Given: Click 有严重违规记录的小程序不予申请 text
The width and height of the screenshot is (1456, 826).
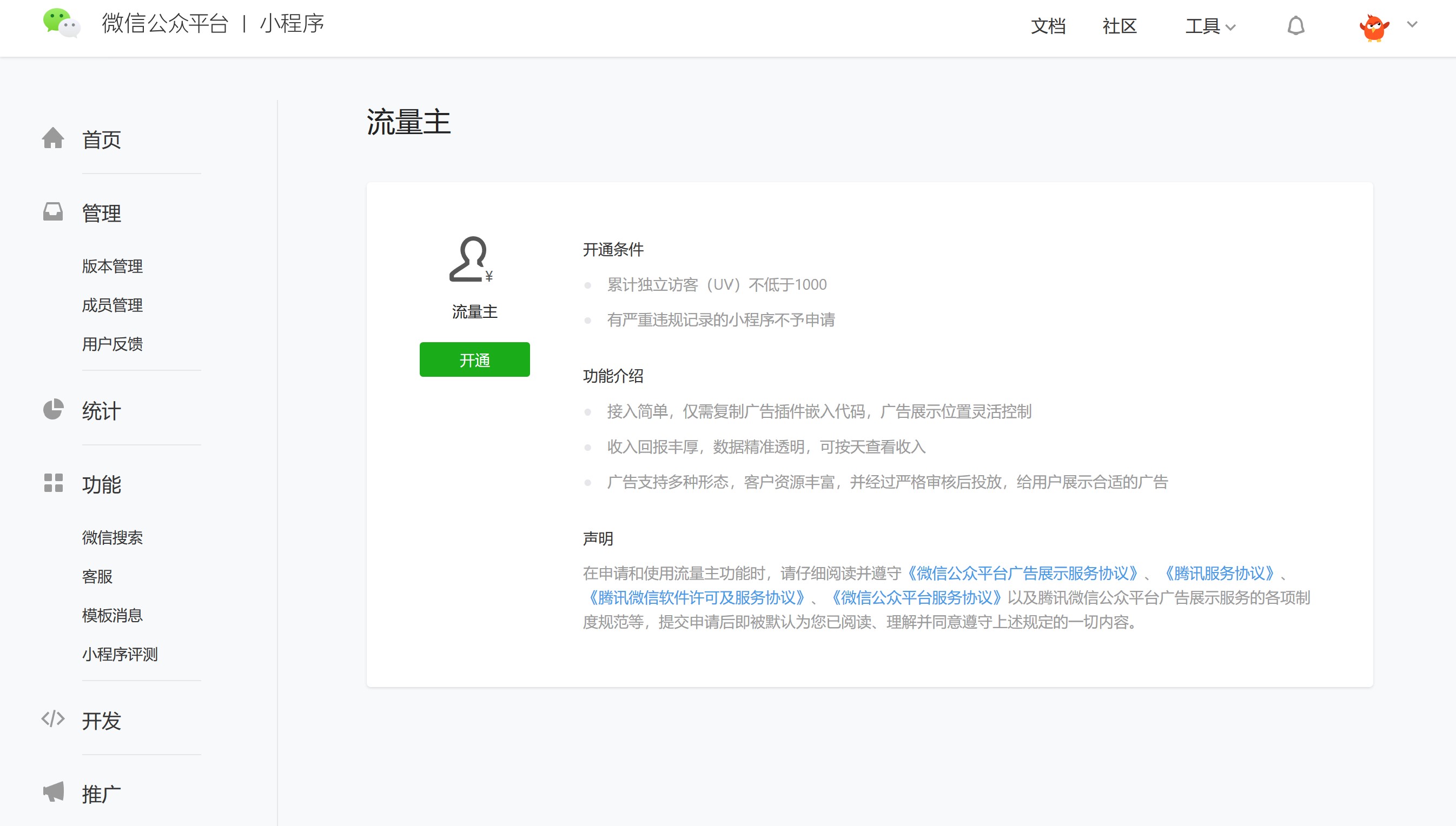Looking at the screenshot, I should click(x=720, y=320).
